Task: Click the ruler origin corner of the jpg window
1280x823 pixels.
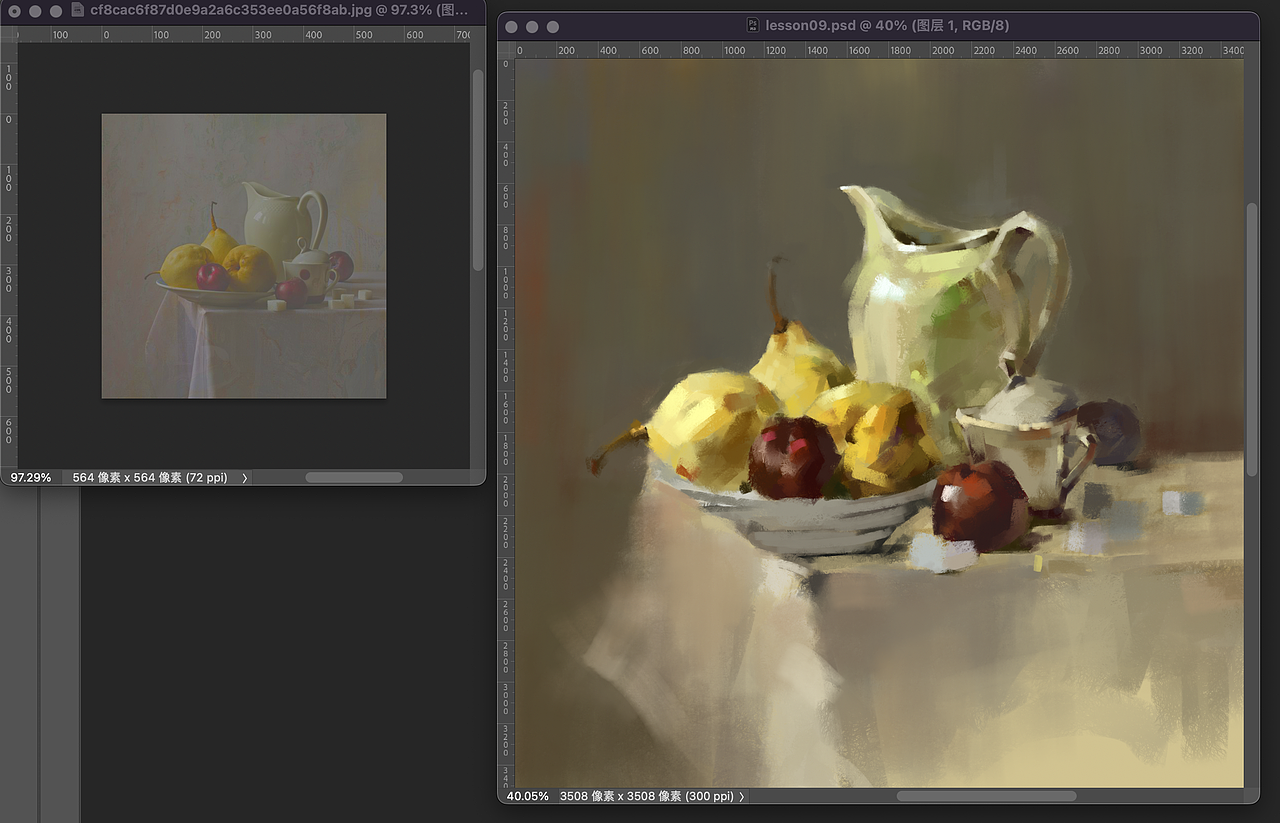Action: coord(9,34)
